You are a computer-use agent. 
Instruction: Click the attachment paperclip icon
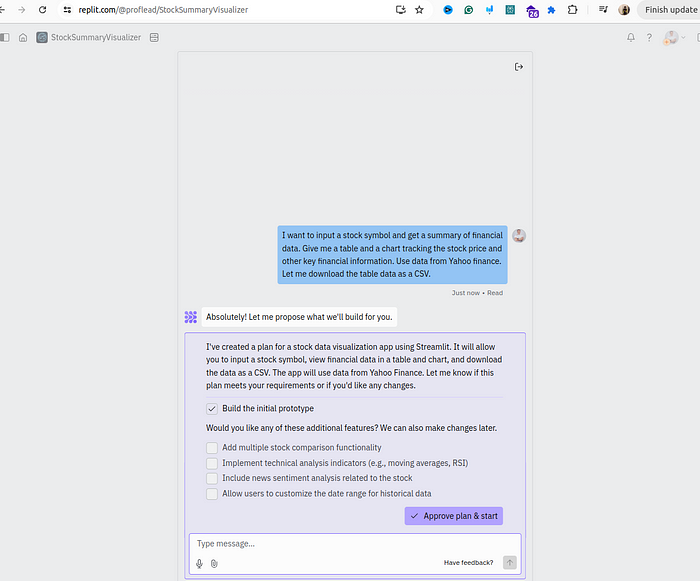coord(214,564)
